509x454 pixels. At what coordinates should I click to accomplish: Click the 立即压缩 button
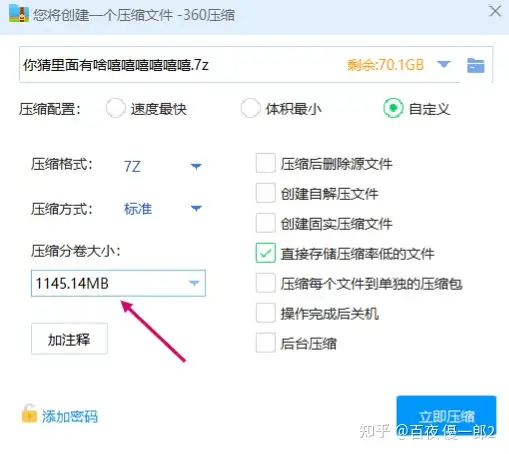point(446,416)
